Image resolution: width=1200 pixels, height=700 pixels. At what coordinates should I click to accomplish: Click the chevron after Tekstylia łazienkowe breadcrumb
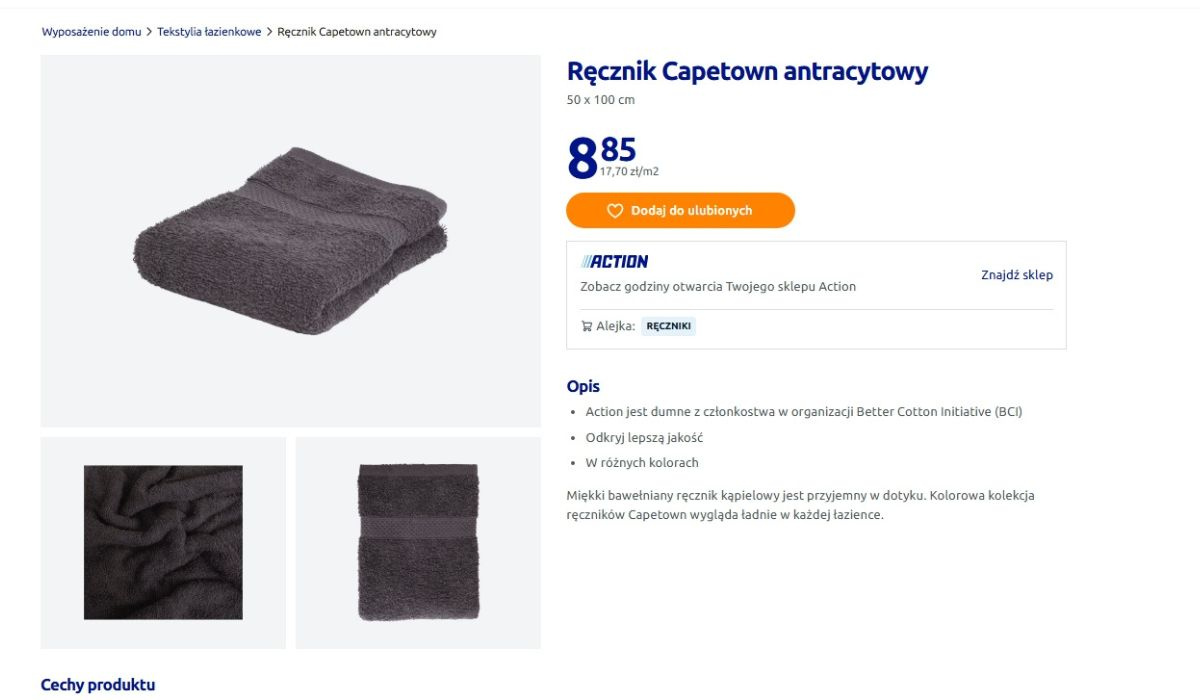click(269, 32)
